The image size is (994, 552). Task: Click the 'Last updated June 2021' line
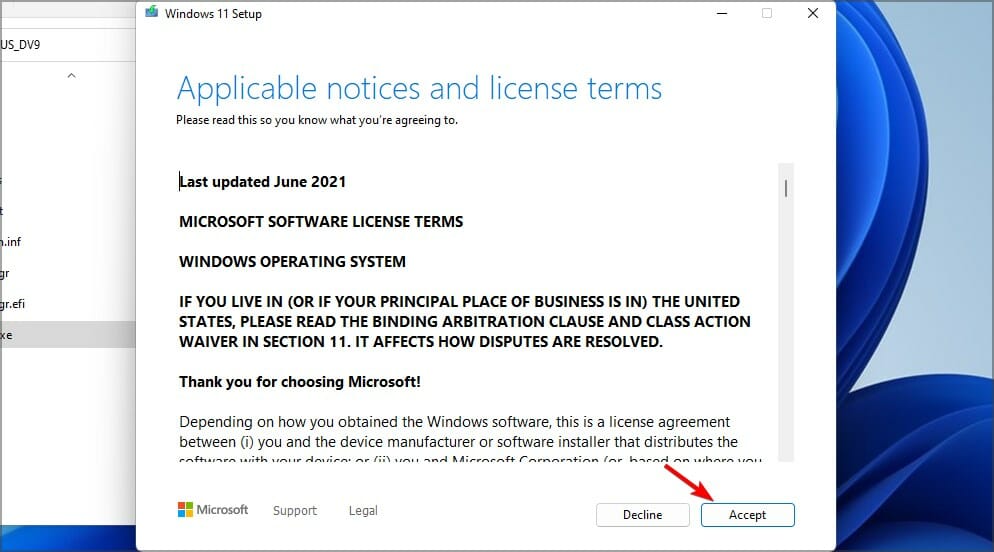coord(263,182)
